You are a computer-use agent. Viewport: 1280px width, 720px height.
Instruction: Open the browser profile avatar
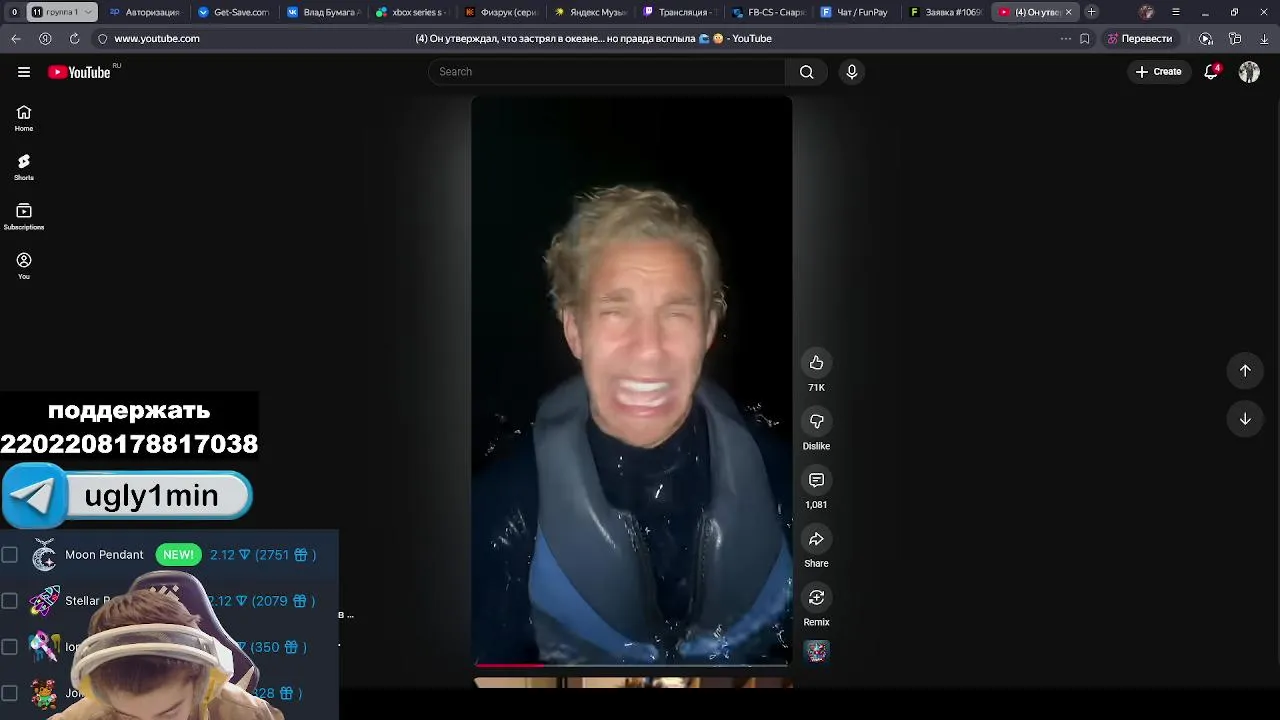pyautogui.click(x=1146, y=12)
